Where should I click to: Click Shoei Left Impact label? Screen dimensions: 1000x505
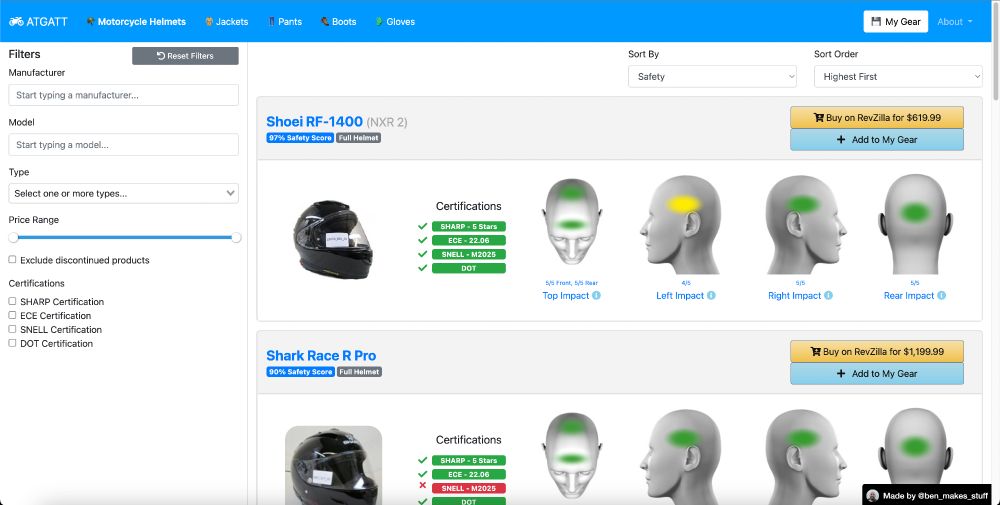click(x=680, y=295)
